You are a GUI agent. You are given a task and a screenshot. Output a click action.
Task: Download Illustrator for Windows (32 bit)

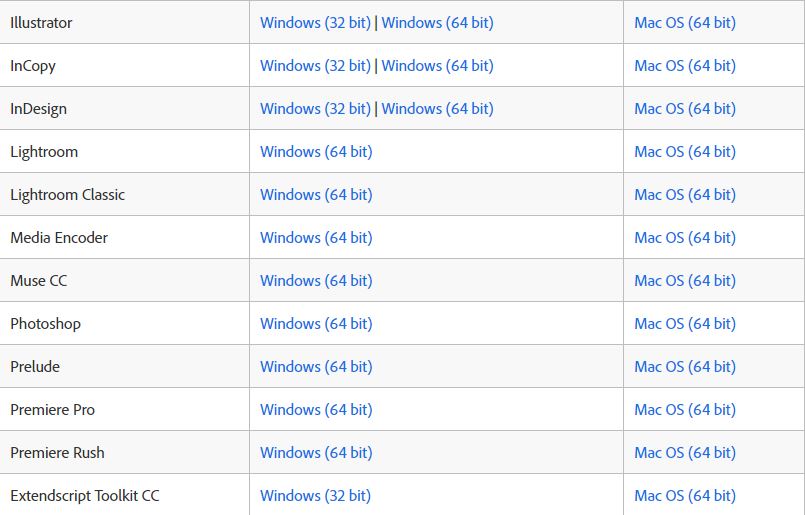click(315, 23)
